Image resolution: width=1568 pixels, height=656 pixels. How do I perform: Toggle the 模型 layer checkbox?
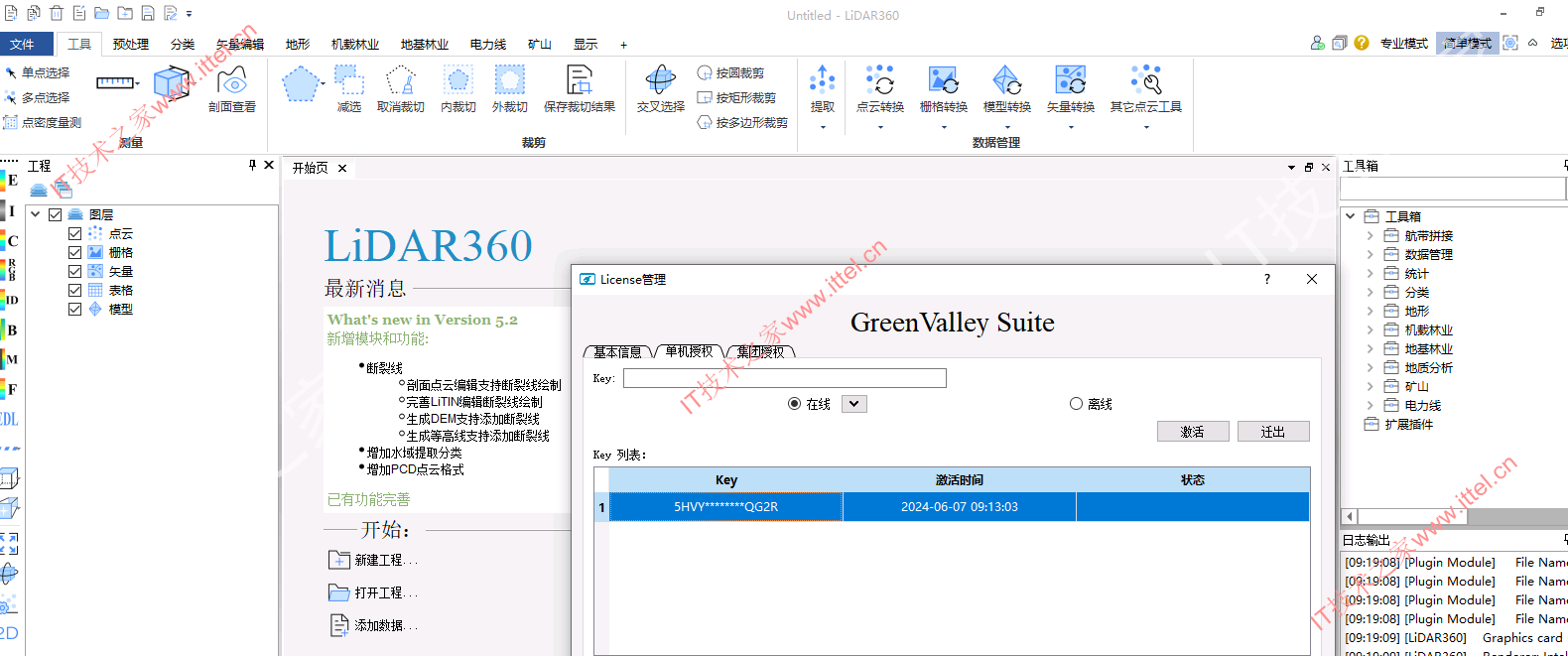point(74,309)
